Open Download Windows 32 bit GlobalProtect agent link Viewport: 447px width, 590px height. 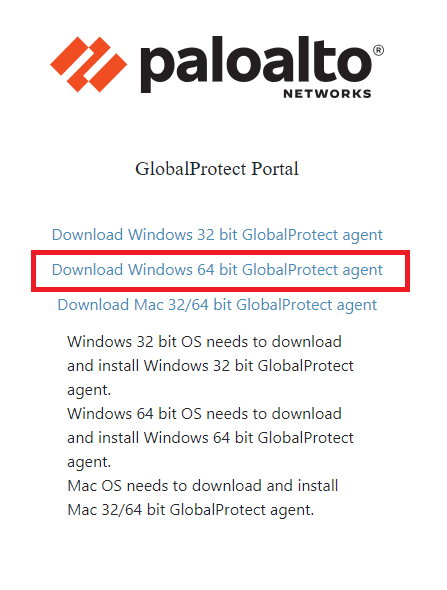[x=217, y=235]
